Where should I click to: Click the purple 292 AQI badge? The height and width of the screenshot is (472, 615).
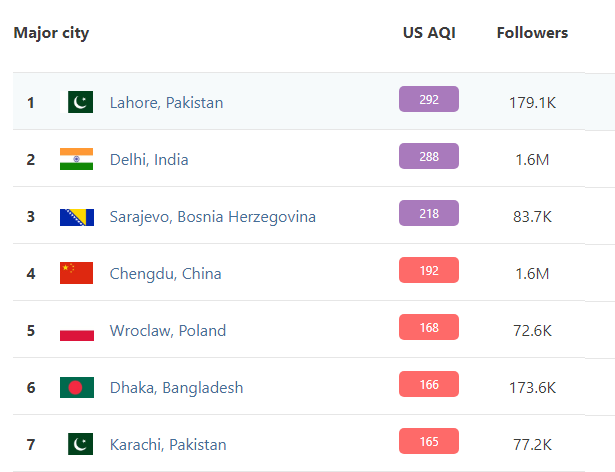click(429, 99)
